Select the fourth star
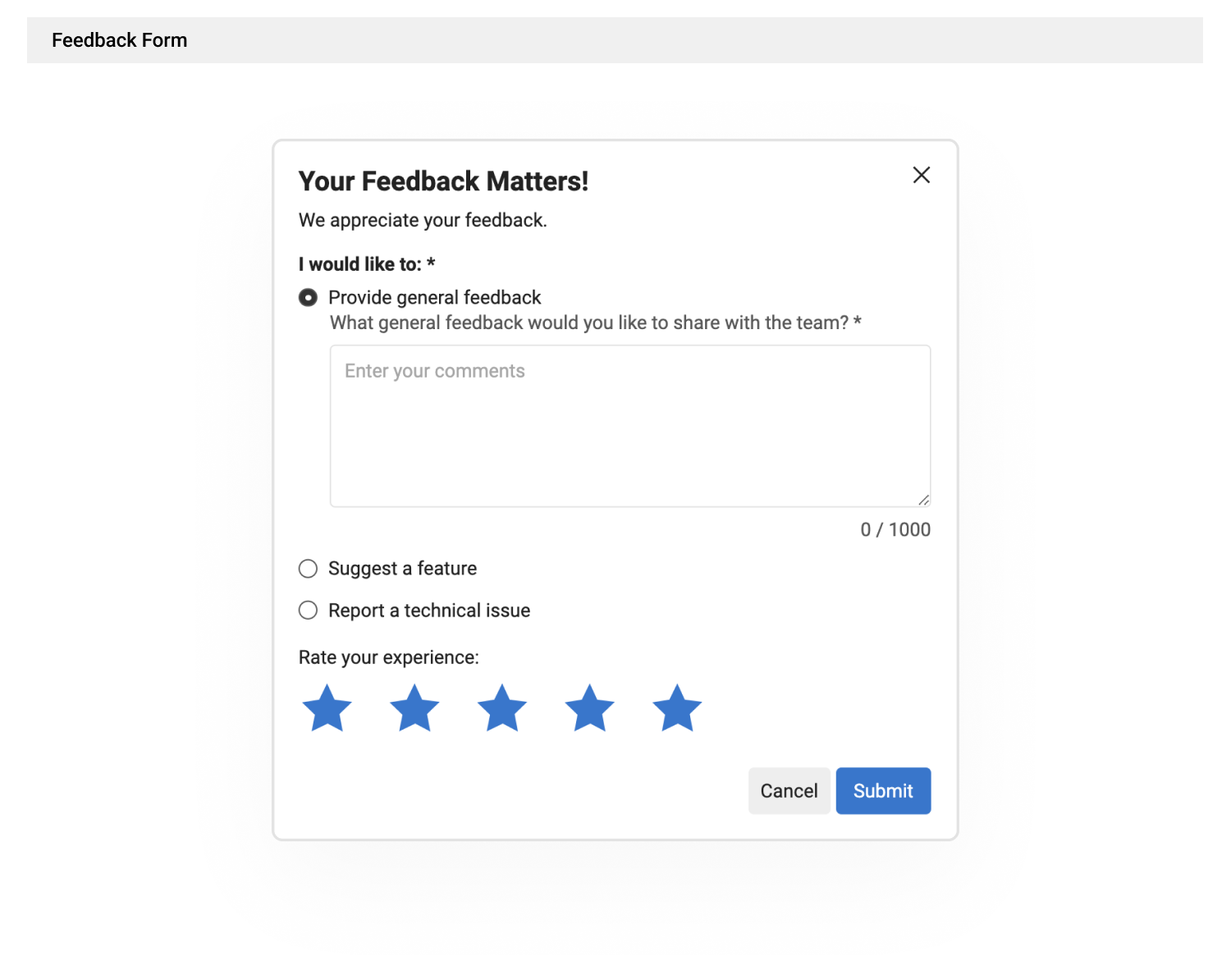This screenshot has height=980, width=1231. 589,708
